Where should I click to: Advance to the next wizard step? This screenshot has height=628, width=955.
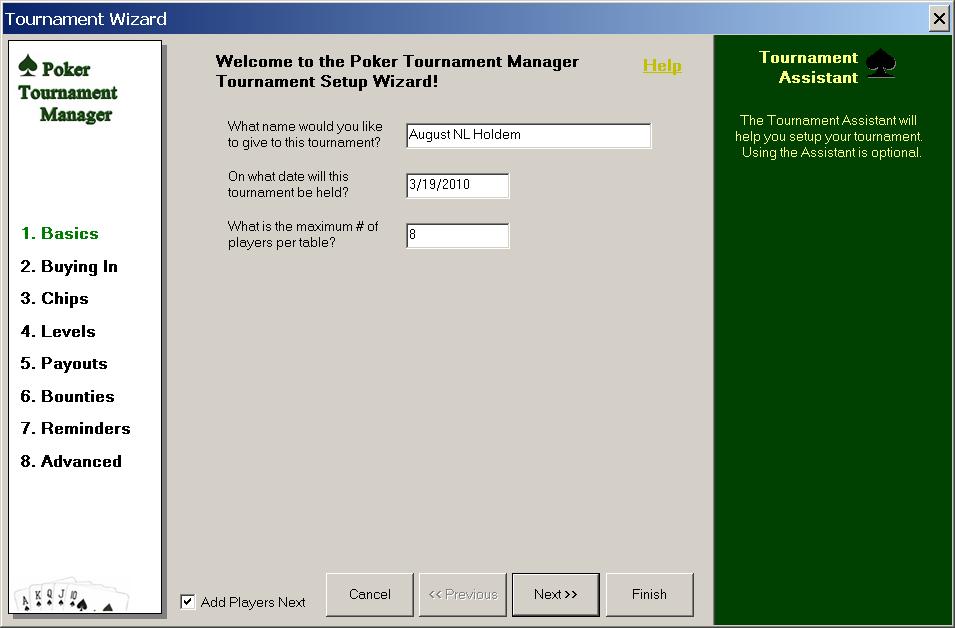click(556, 594)
